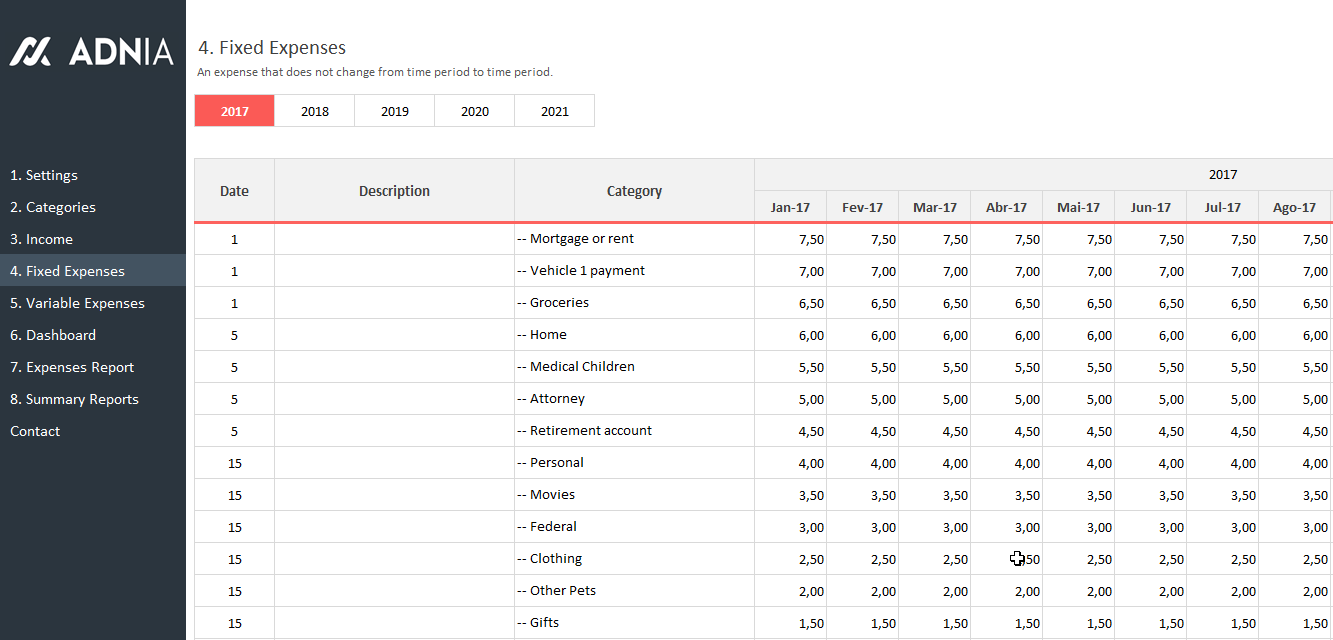1333x640 pixels.
Task: Open the Dashboard view
Action: coord(53,335)
